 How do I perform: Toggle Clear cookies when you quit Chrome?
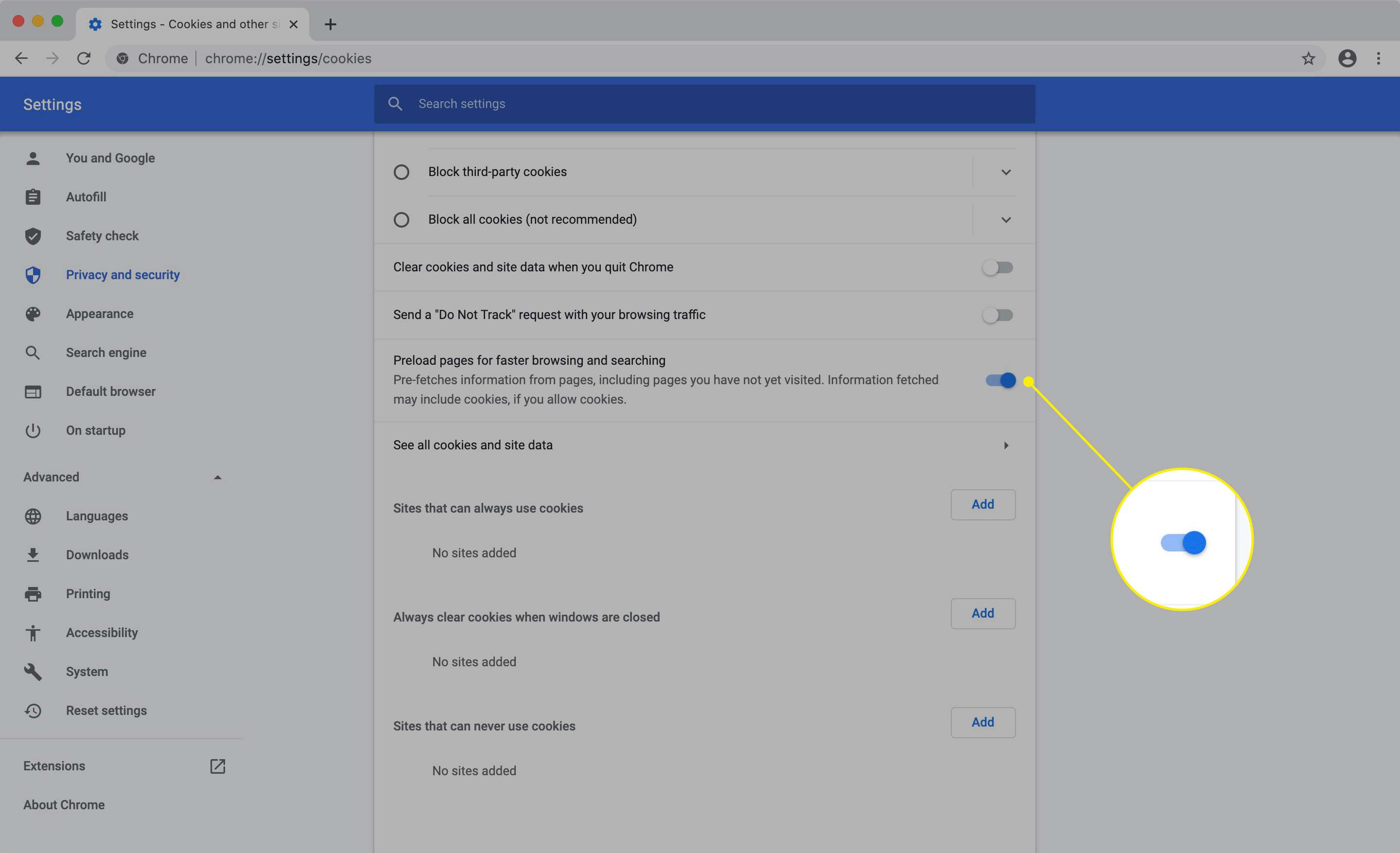point(997,267)
